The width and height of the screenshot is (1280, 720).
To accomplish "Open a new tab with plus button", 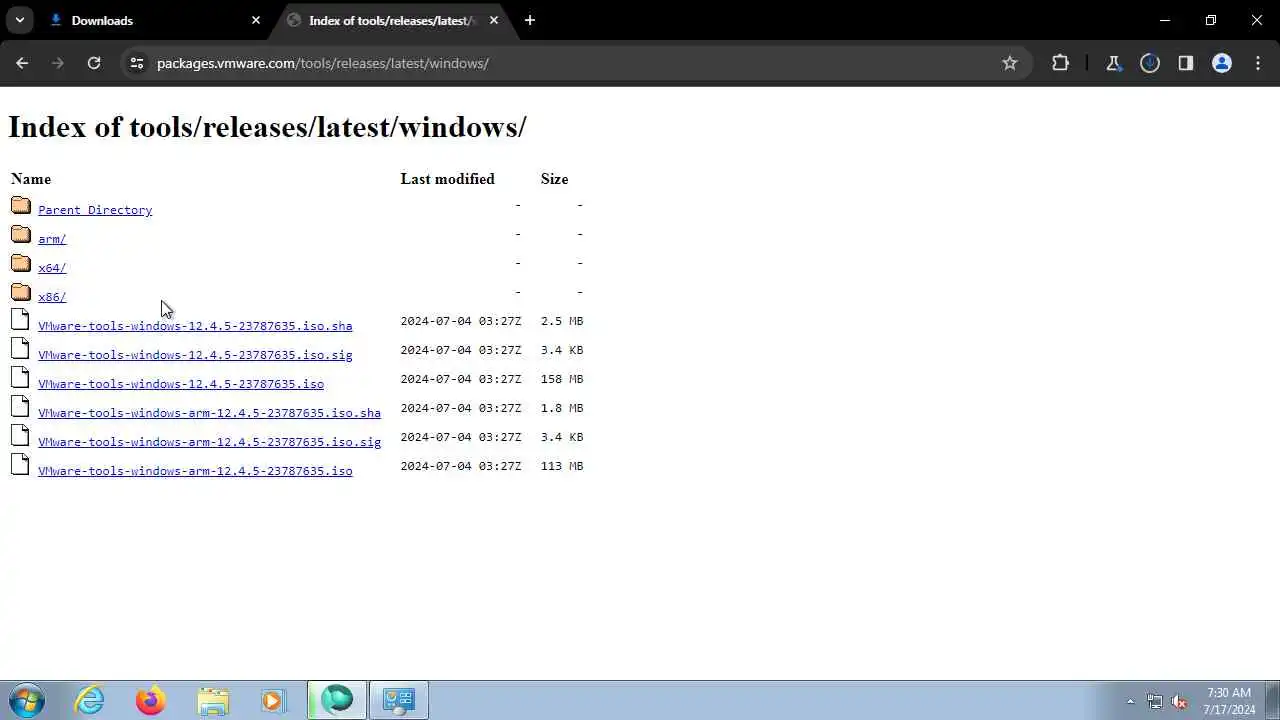I will [x=530, y=20].
